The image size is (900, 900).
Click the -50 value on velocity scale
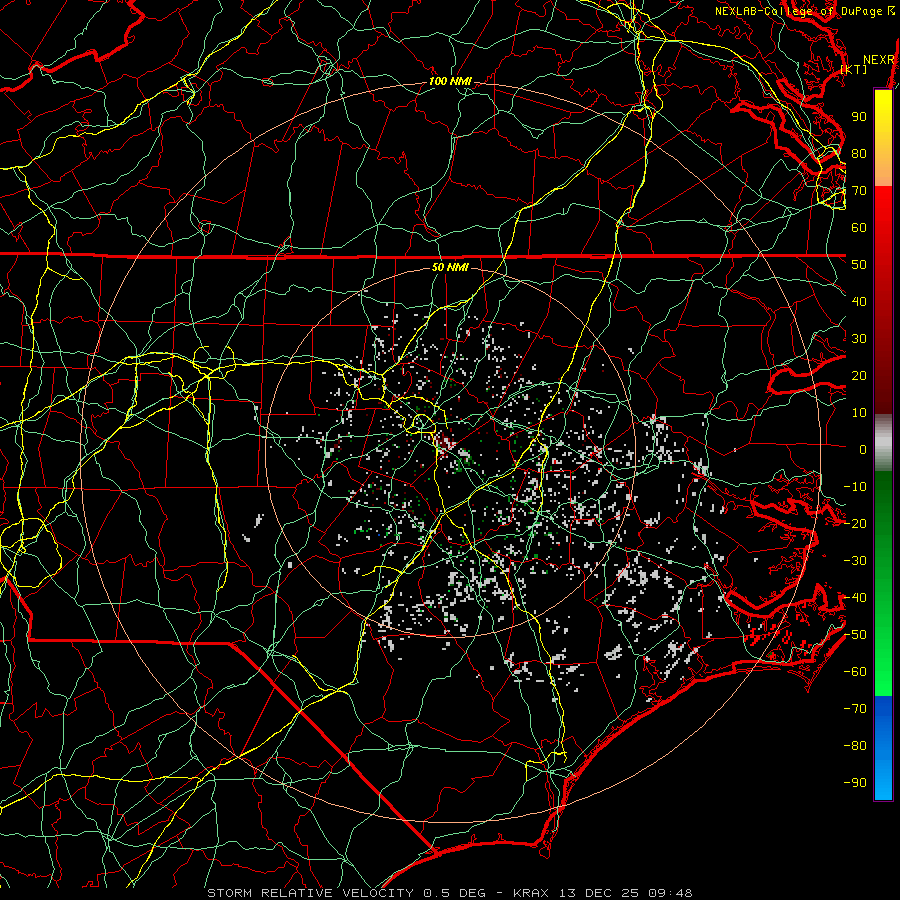tap(855, 635)
